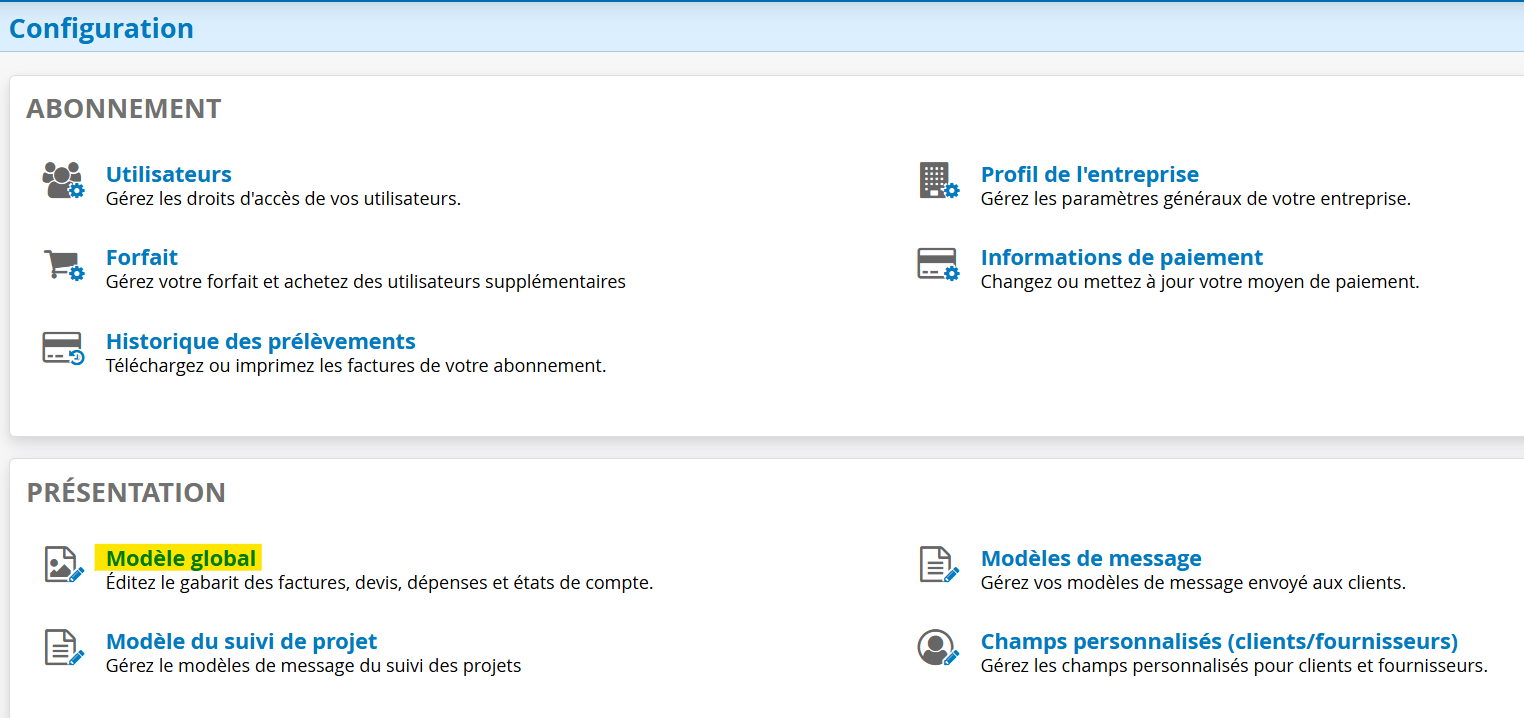Image resolution: width=1524 pixels, height=718 pixels.
Task: Click the Modèle global image-edit icon
Action: click(x=64, y=564)
